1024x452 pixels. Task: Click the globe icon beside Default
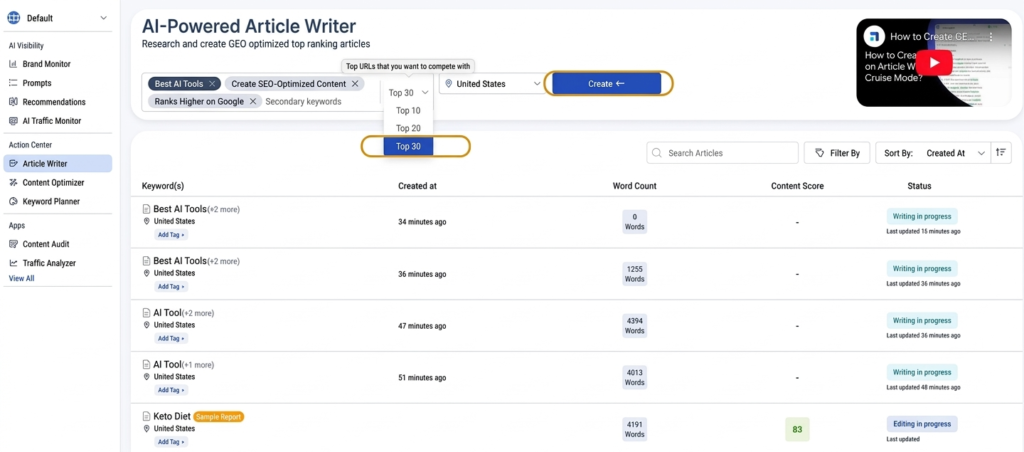[x=14, y=18]
